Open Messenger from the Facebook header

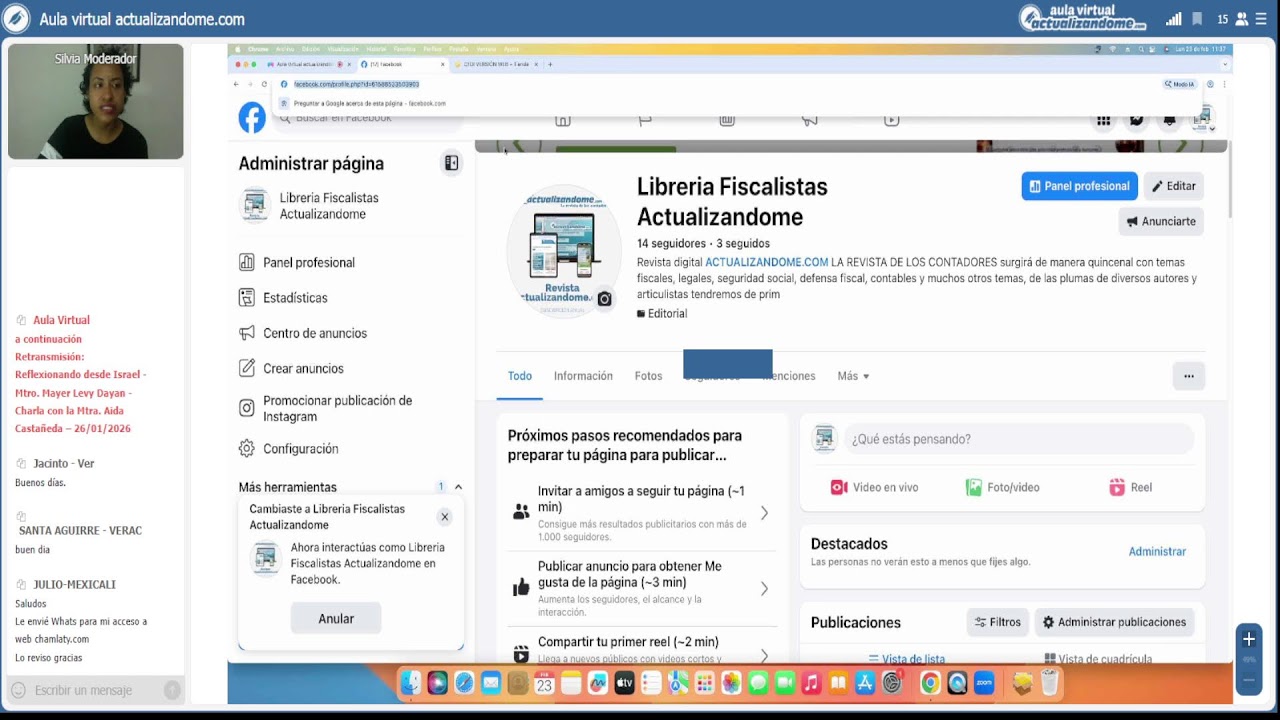coord(1137,120)
